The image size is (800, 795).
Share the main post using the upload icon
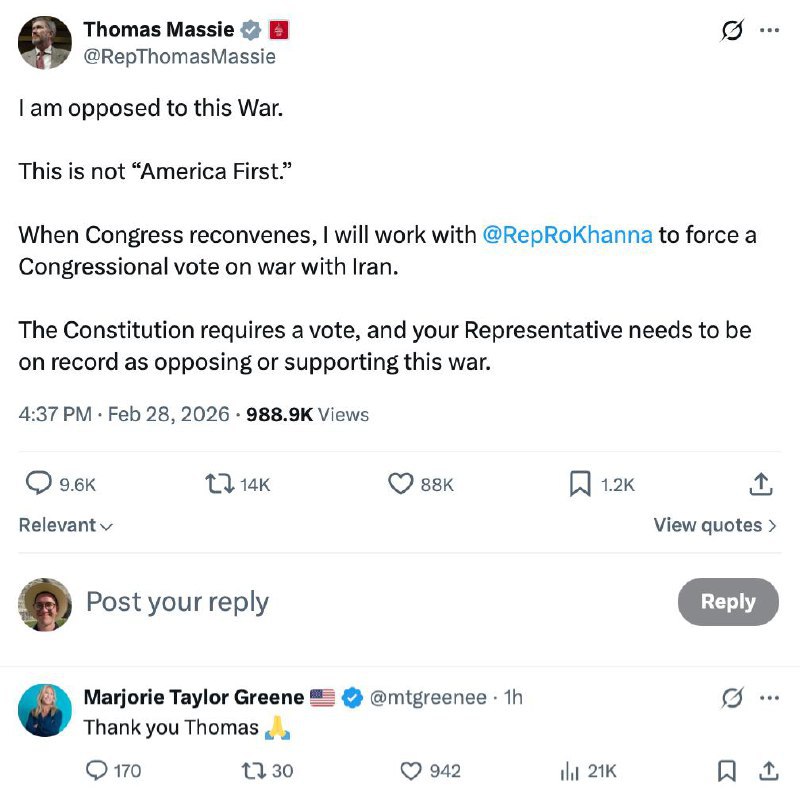click(761, 484)
